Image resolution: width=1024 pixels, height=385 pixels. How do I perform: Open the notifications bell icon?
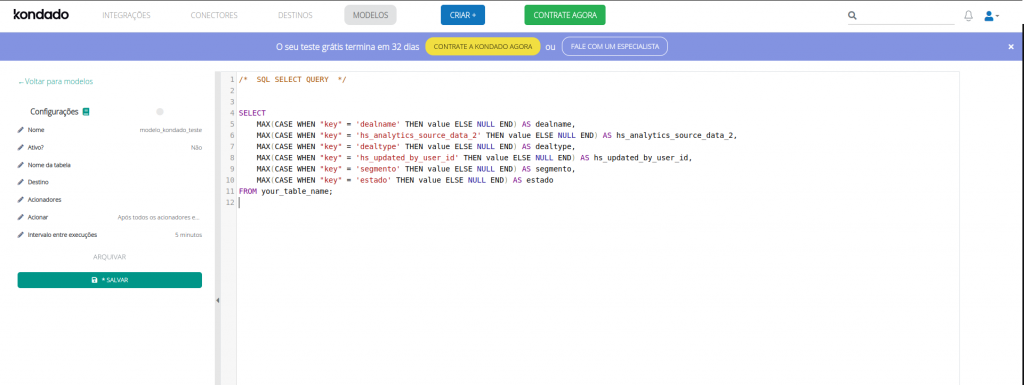(968, 16)
